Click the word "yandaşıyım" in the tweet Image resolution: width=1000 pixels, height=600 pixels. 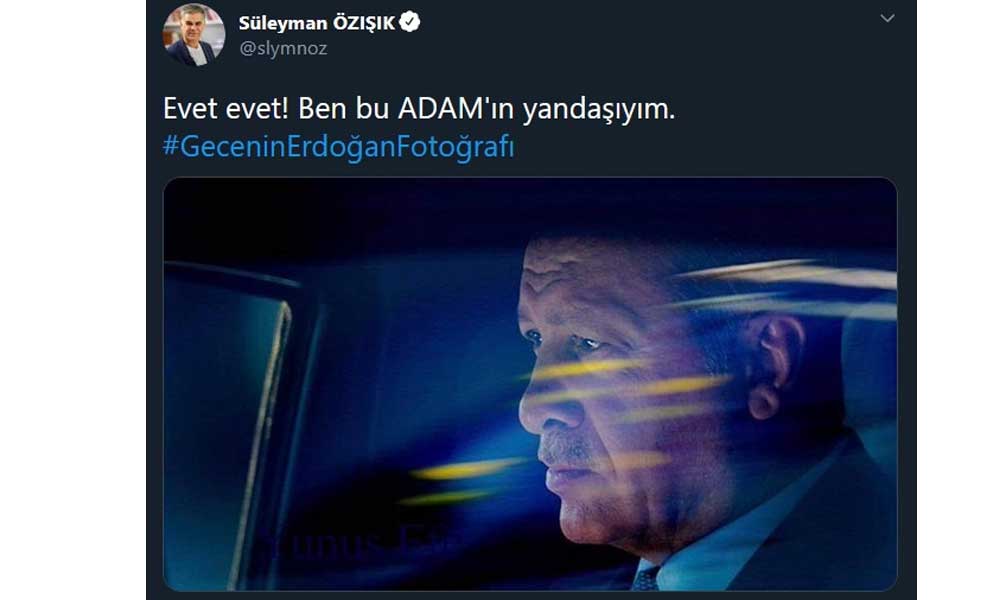point(596,110)
